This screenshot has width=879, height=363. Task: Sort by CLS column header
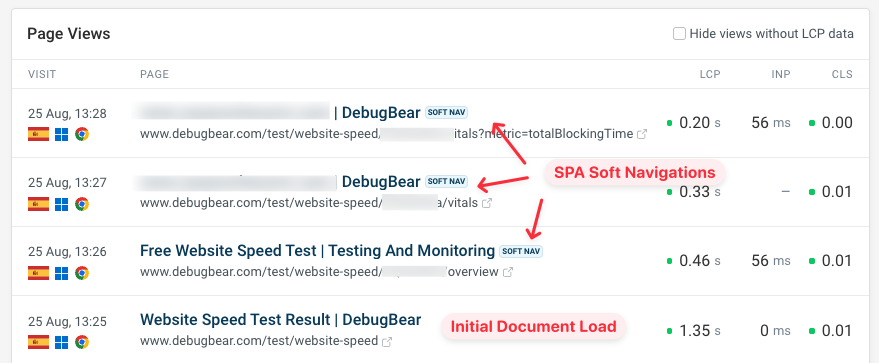click(x=842, y=74)
